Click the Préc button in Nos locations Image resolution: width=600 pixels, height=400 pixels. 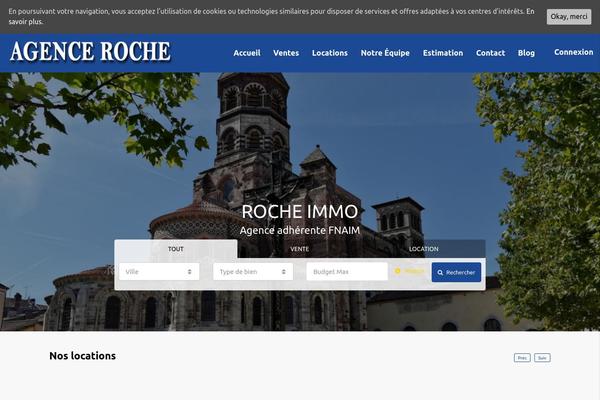[522, 358]
